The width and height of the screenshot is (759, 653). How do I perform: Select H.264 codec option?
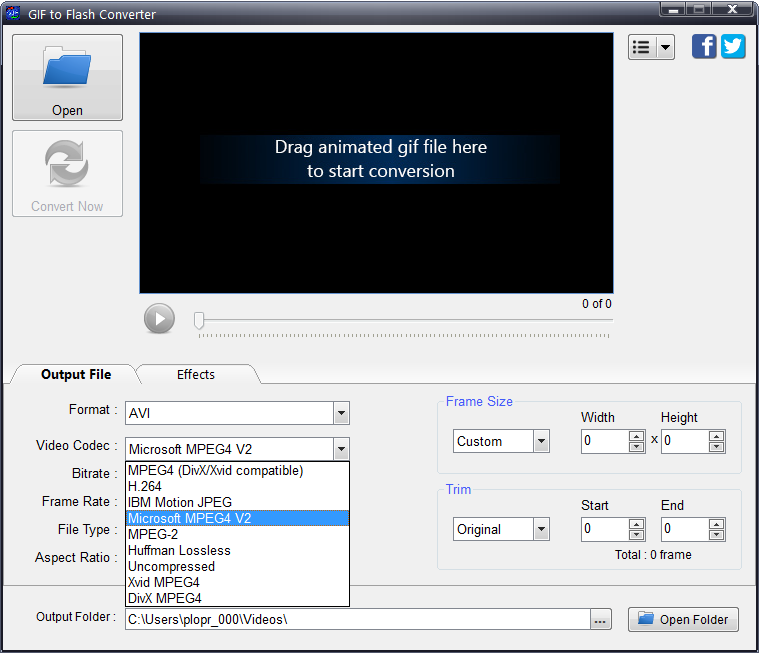point(237,486)
